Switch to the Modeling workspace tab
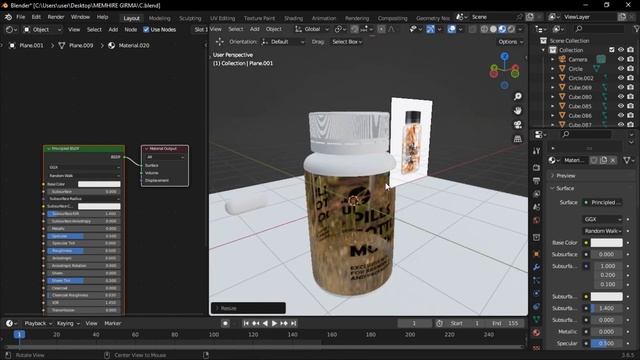The image size is (640, 360). [160, 18]
